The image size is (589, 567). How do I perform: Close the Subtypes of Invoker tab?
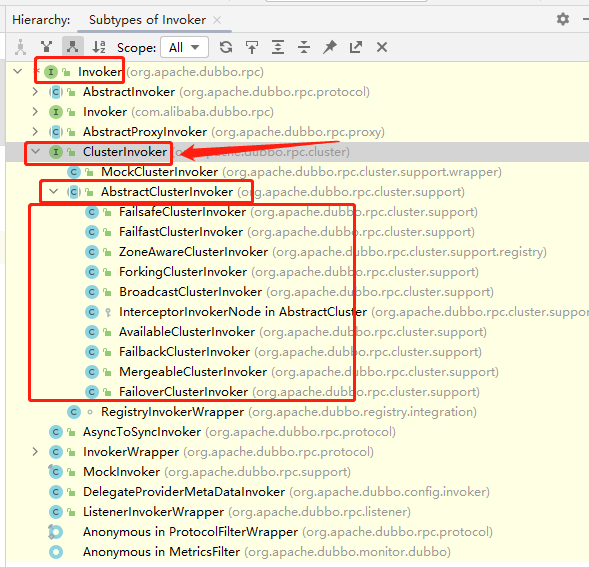[217, 20]
